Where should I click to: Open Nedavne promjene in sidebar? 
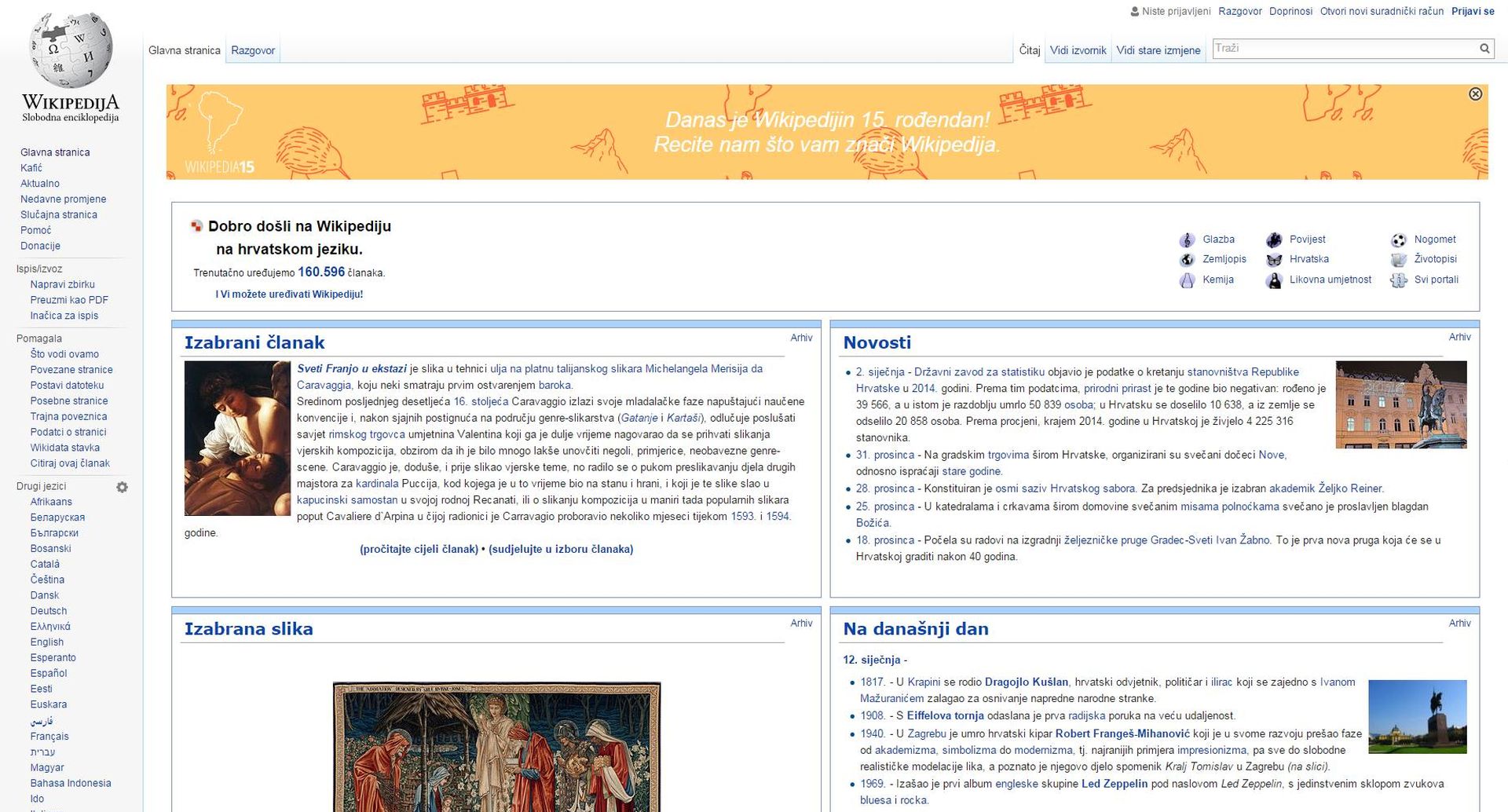(63, 199)
